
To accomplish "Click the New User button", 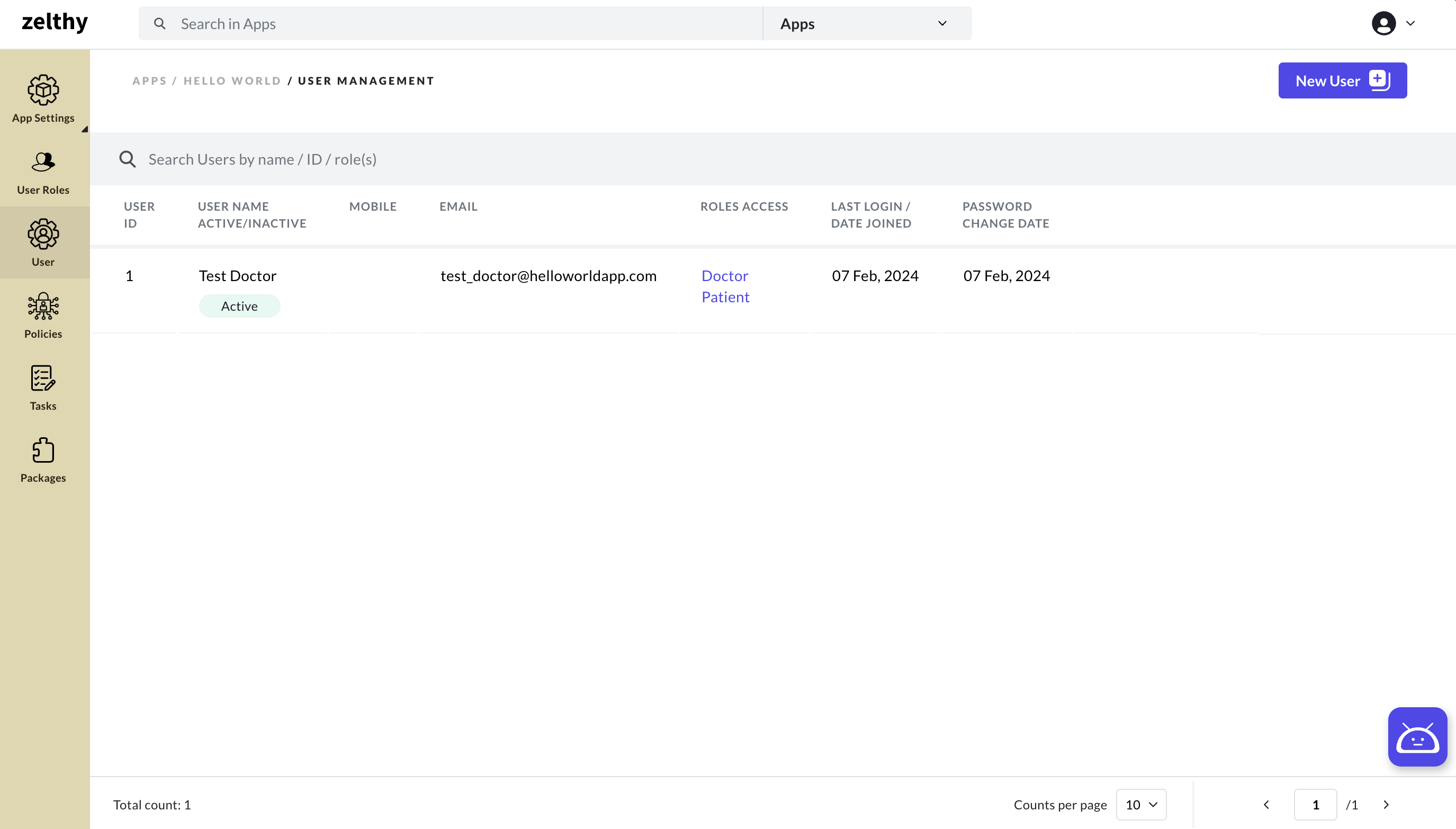I will click(1342, 81).
